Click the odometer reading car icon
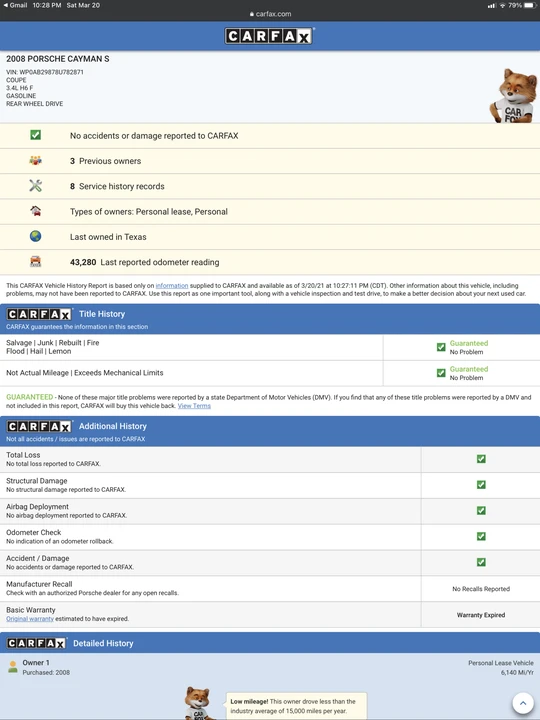 (x=35, y=261)
